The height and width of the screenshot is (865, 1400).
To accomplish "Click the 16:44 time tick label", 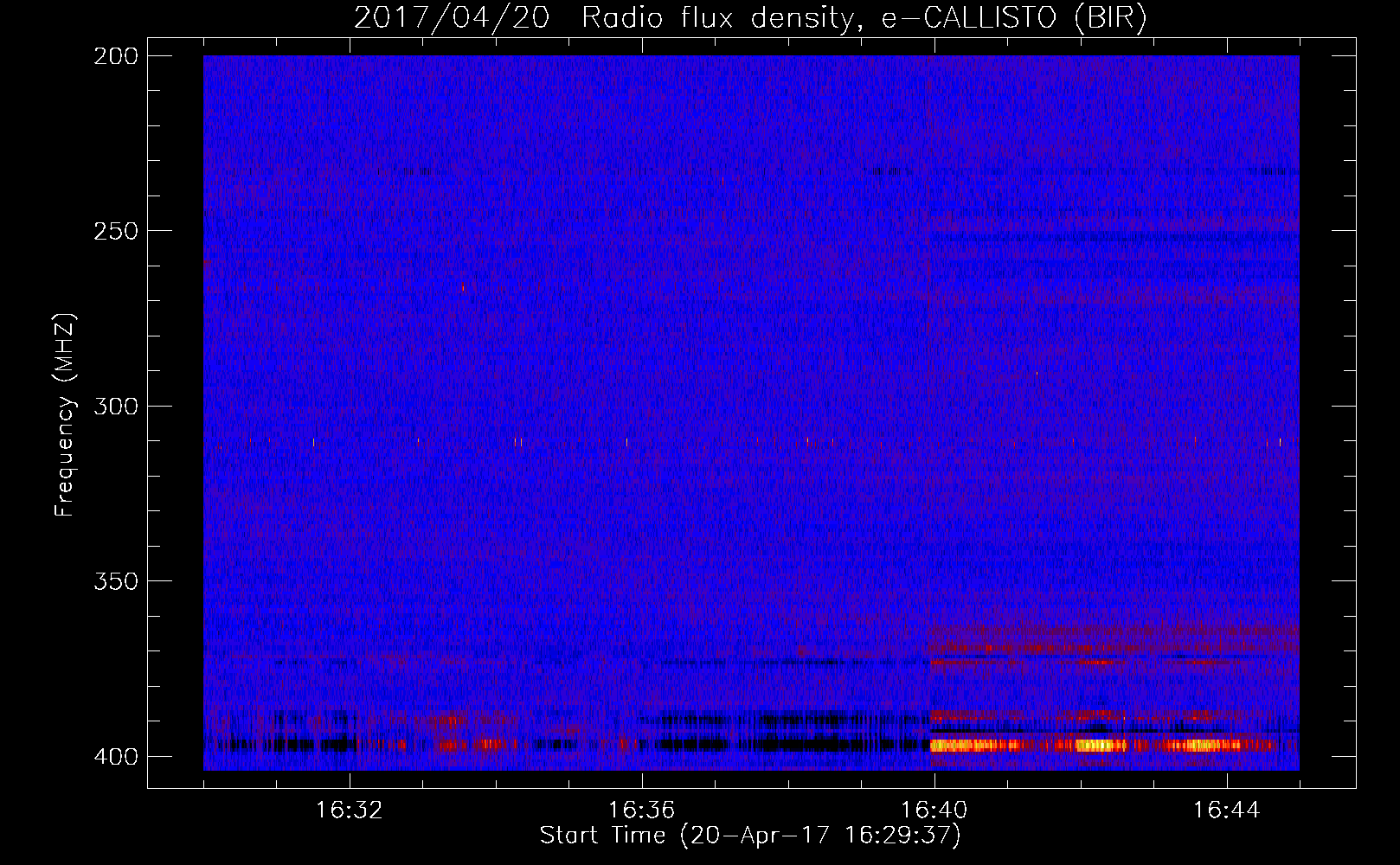I will (x=1226, y=811).
